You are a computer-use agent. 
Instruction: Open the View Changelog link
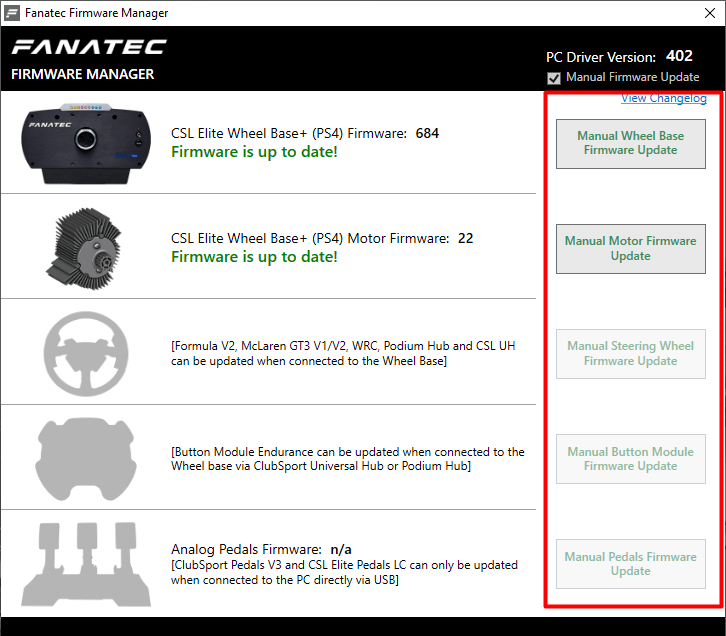coord(663,98)
